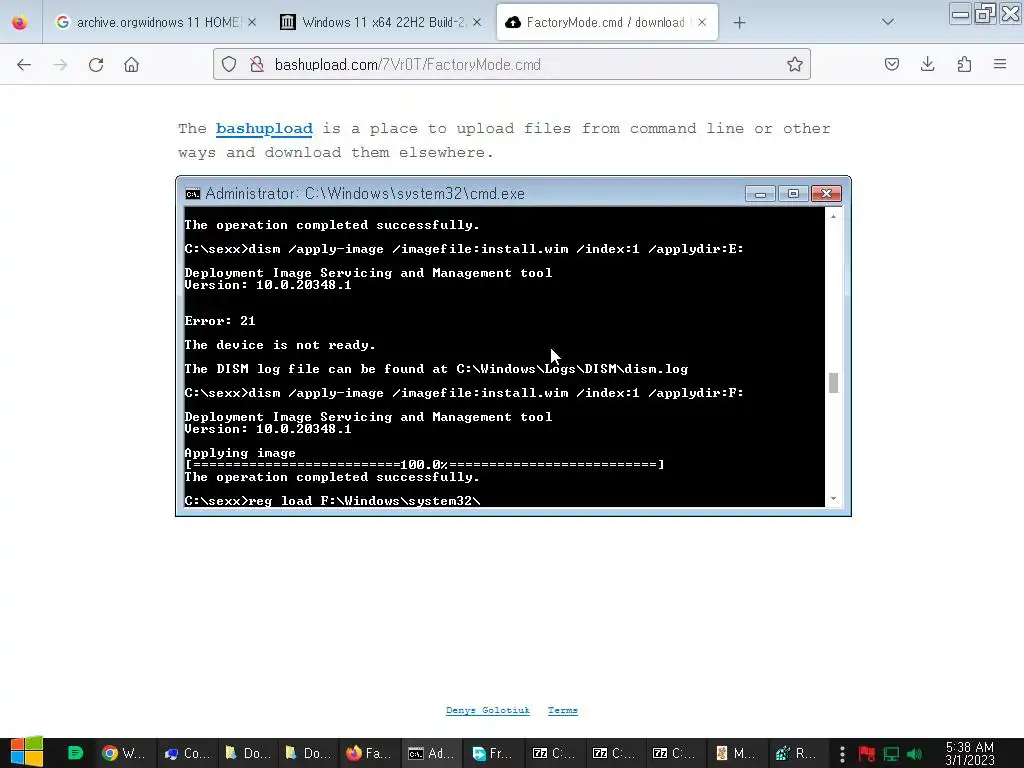Follow the bashupload link
Image resolution: width=1024 pixels, height=768 pixels.
coord(264,129)
